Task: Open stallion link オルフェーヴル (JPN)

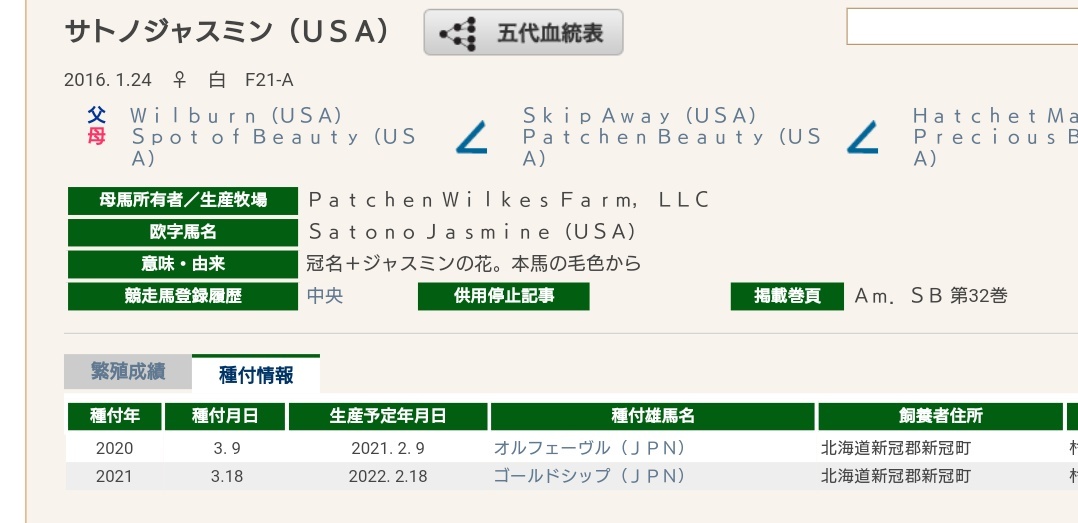Action: click(589, 448)
